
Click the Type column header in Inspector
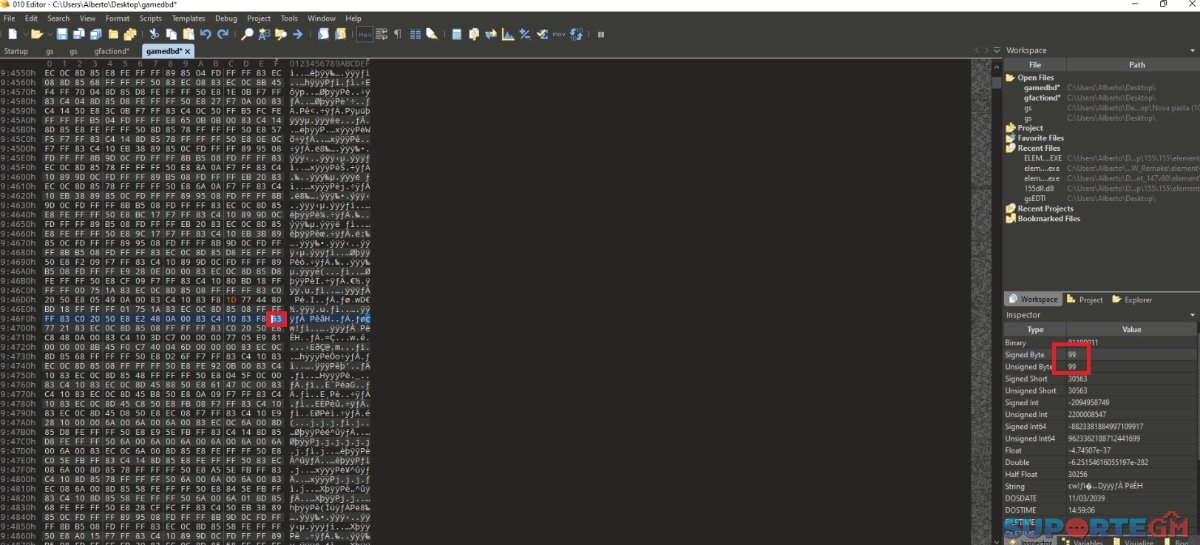point(1035,329)
